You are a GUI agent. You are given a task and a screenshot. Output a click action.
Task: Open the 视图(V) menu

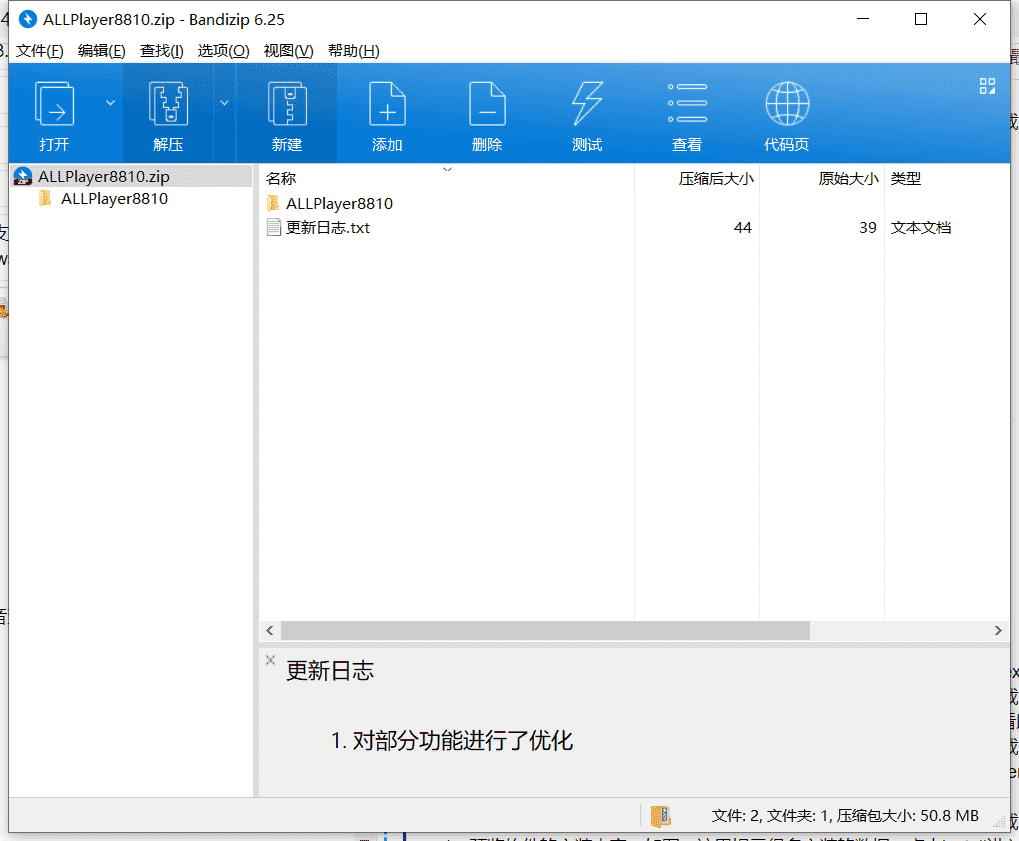pos(289,51)
